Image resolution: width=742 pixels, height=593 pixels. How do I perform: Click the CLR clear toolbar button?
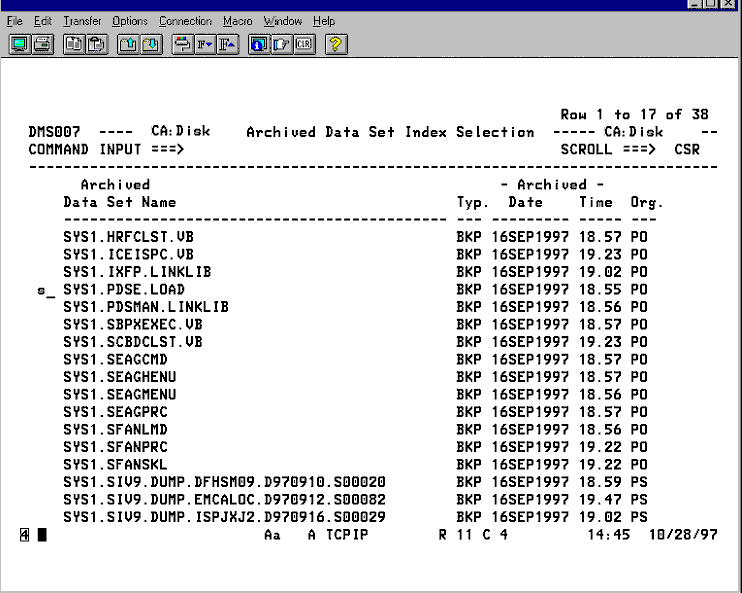(303, 44)
